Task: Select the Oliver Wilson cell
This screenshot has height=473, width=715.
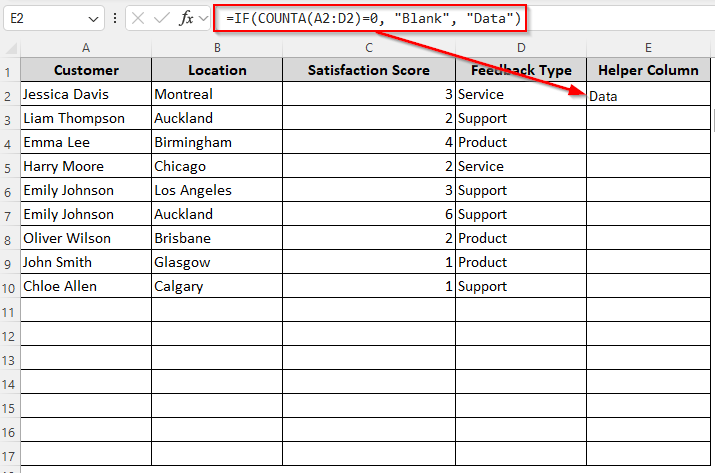Action: coord(86,239)
